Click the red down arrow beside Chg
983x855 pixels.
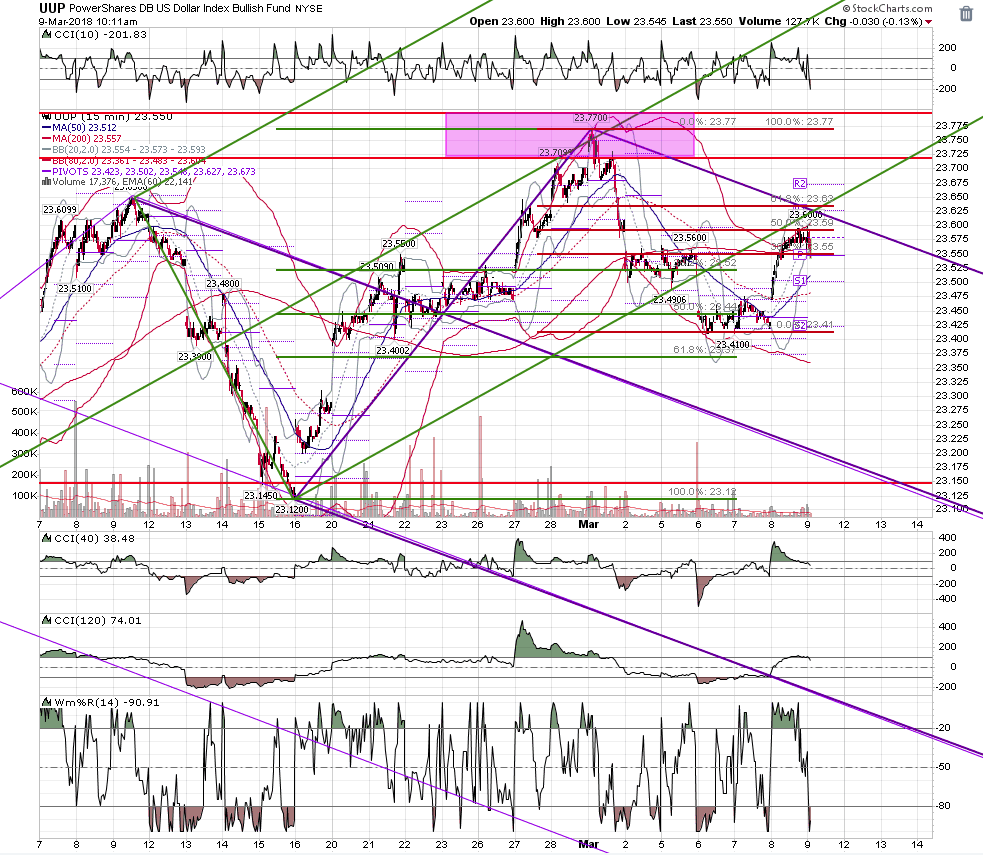928,23
